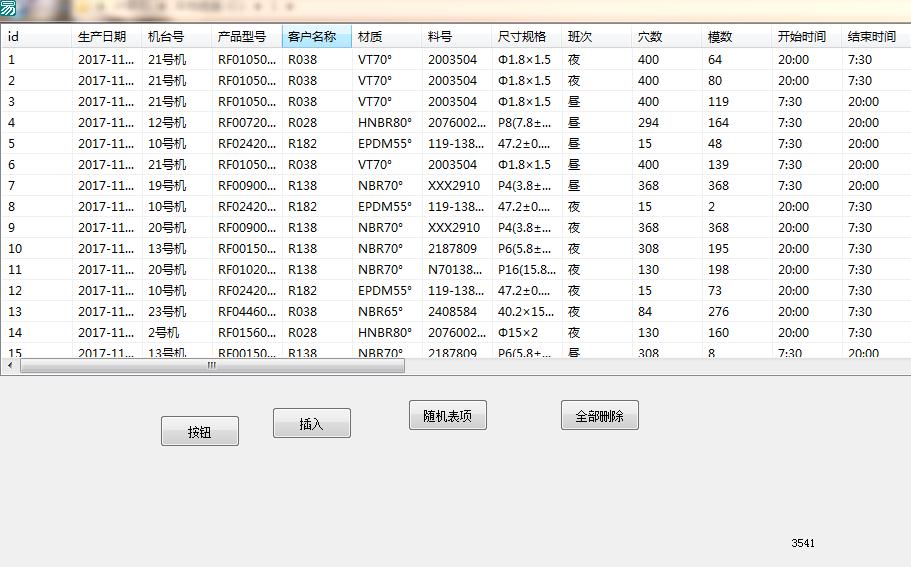Click N70138... in row 11

(455, 270)
